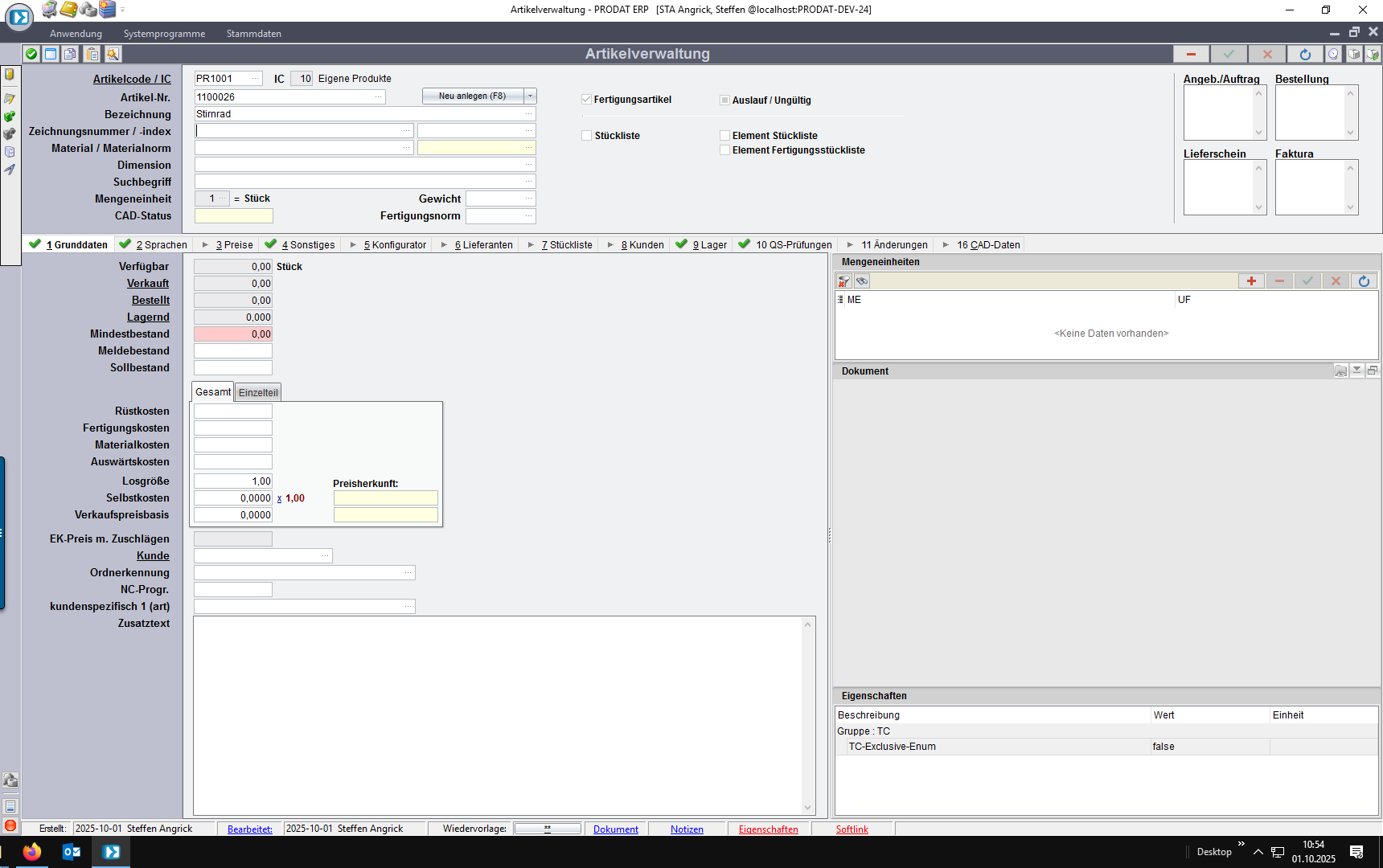
Task: Open the dropdown arrow next to Neu anlegen
Action: coord(530,96)
